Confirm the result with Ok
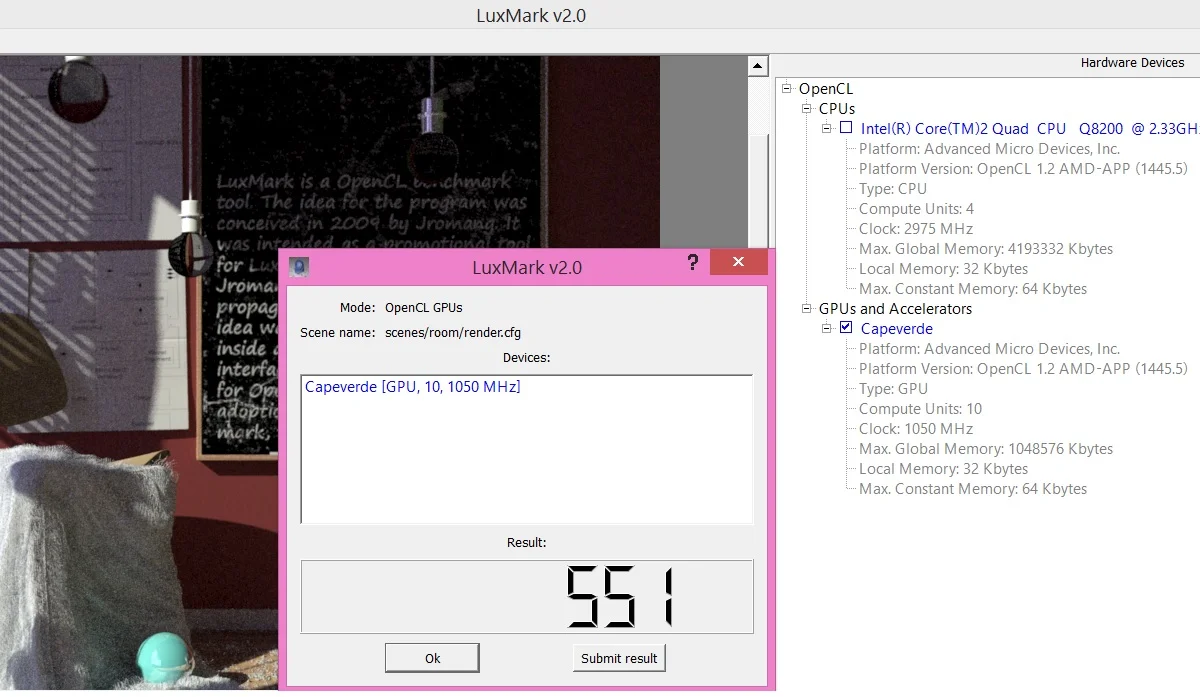Viewport: 1200px width, 697px height. (432, 658)
